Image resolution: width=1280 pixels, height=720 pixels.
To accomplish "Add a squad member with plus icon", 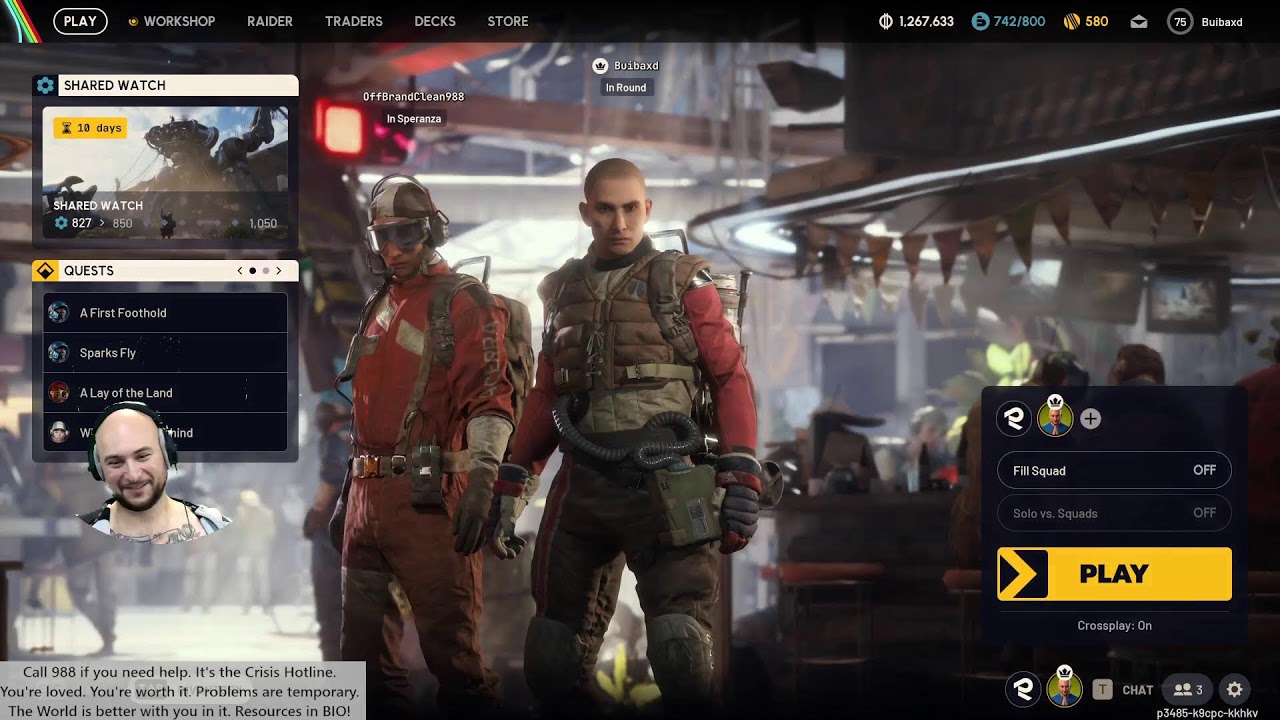I will coord(1090,419).
